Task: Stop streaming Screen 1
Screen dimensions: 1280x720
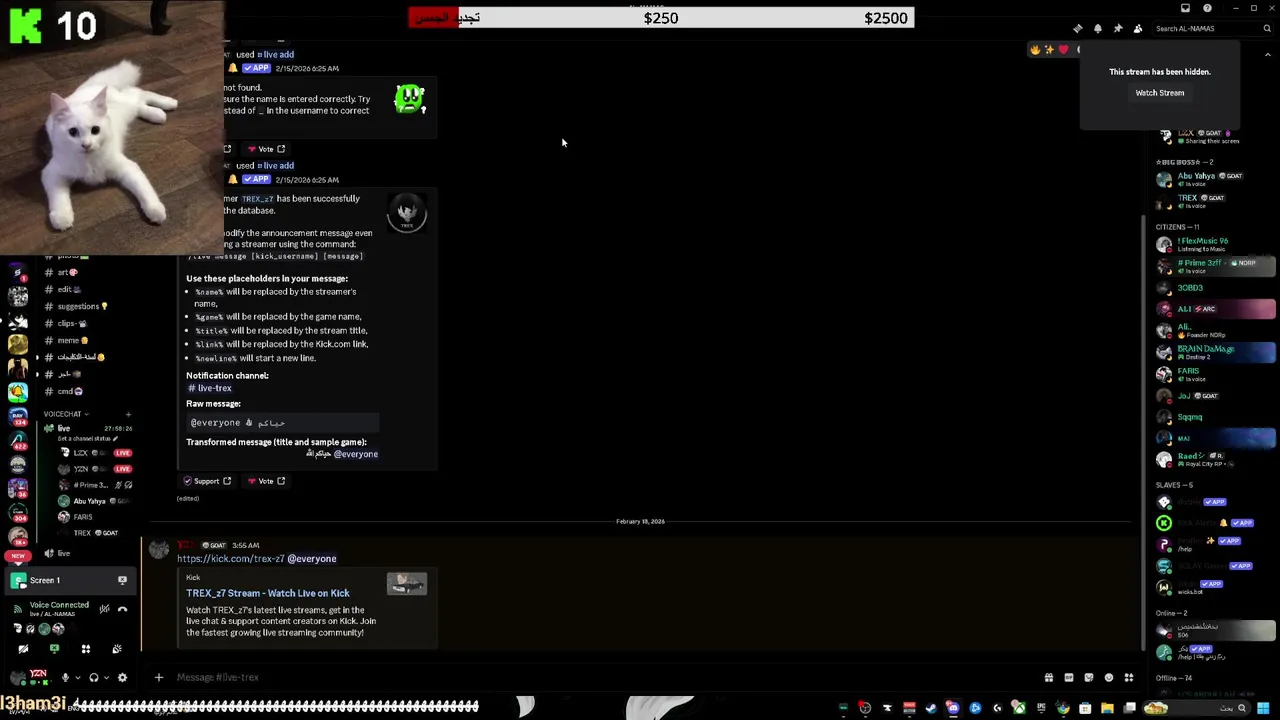Action: point(122,580)
